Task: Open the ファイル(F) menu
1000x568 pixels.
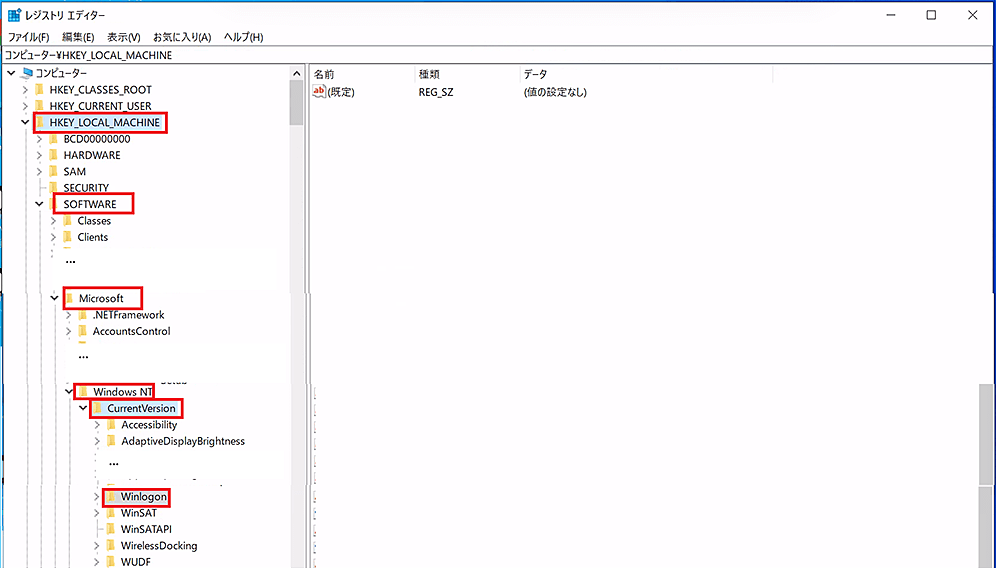Action: [x=29, y=37]
